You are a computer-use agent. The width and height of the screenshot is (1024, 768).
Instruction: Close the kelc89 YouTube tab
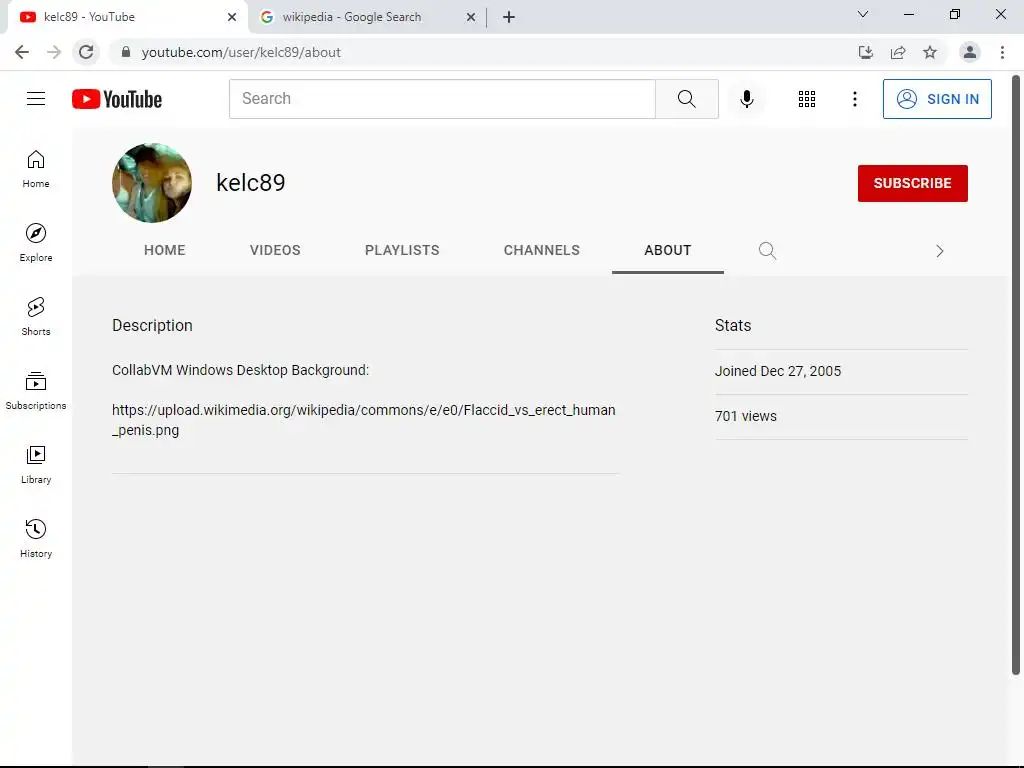click(232, 17)
